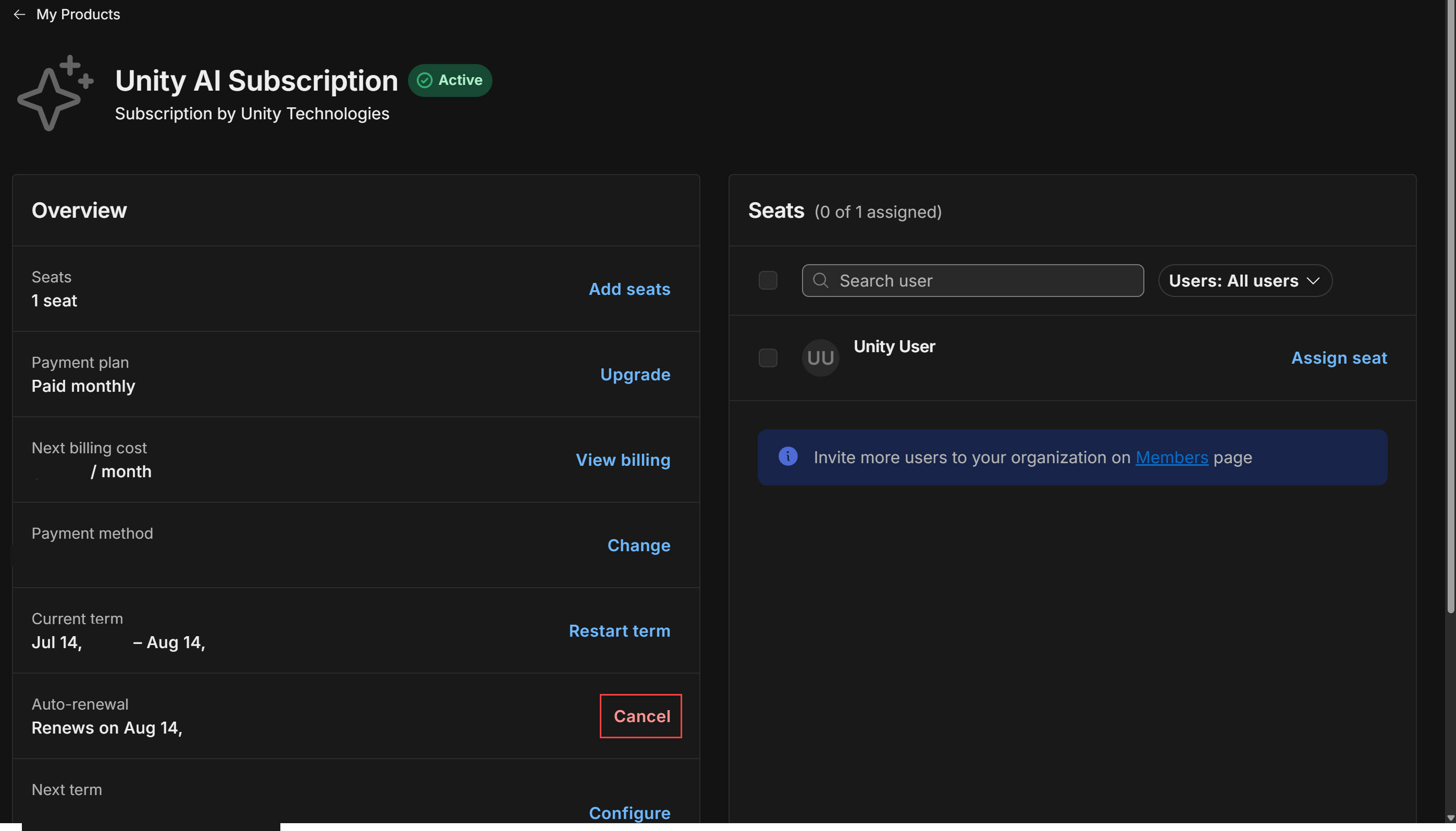Screen dimensions: 1456x831
Task: Click the Unity User name
Action: [894, 346]
